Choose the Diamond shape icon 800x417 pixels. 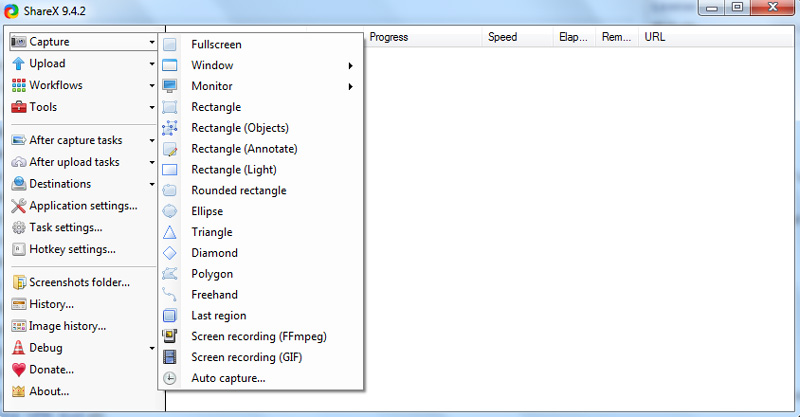(170, 253)
